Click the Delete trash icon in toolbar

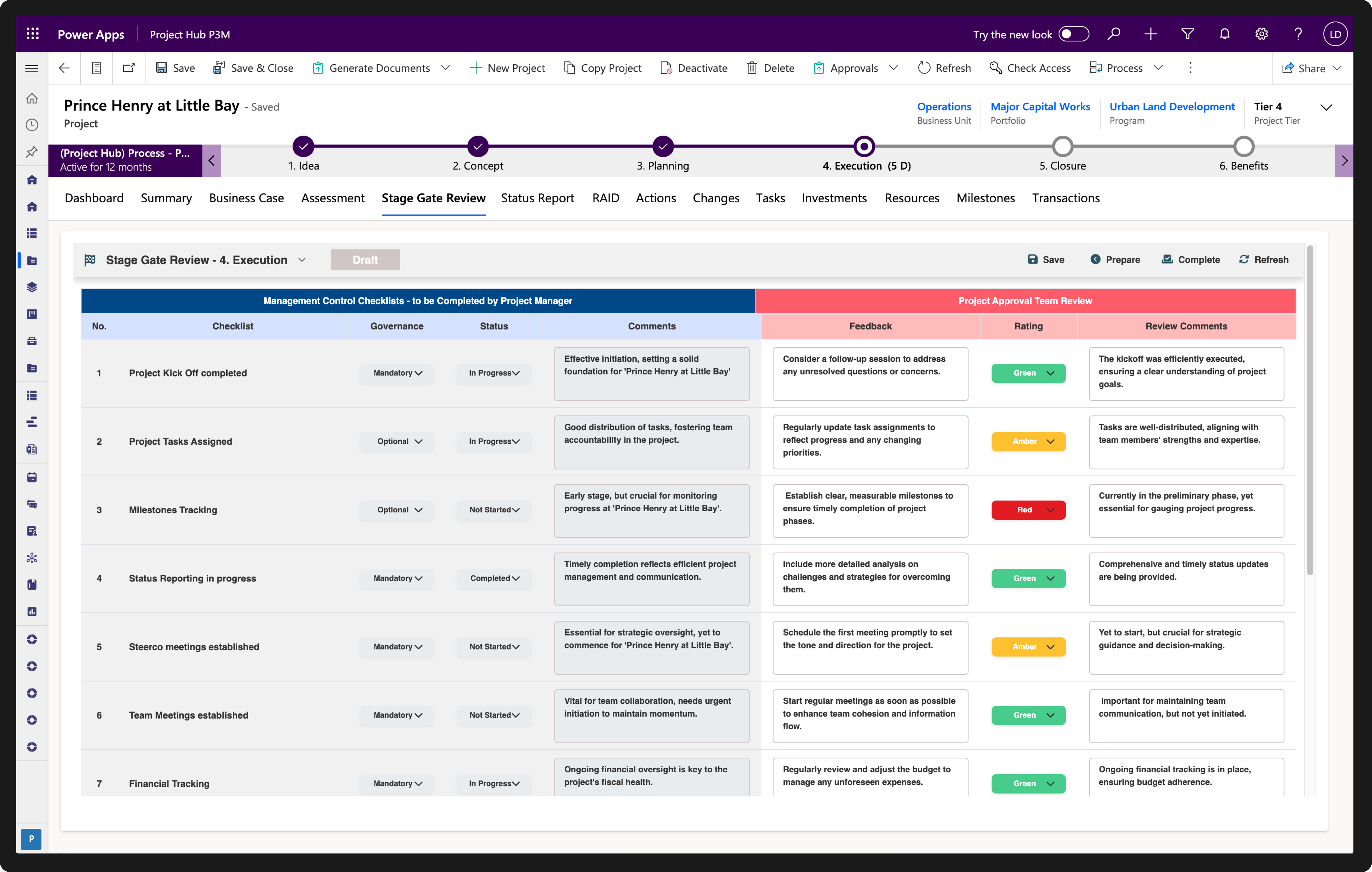pyautogui.click(x=752, y=68)
